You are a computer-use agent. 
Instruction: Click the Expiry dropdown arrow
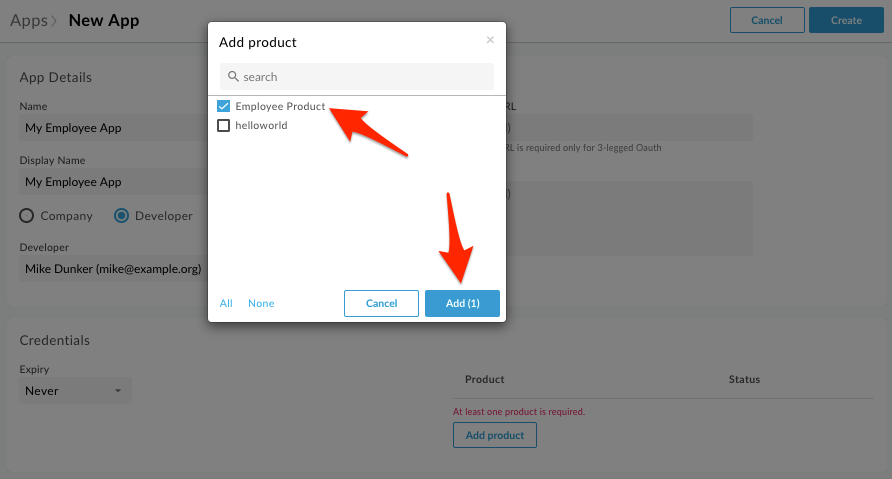[118, 391]
